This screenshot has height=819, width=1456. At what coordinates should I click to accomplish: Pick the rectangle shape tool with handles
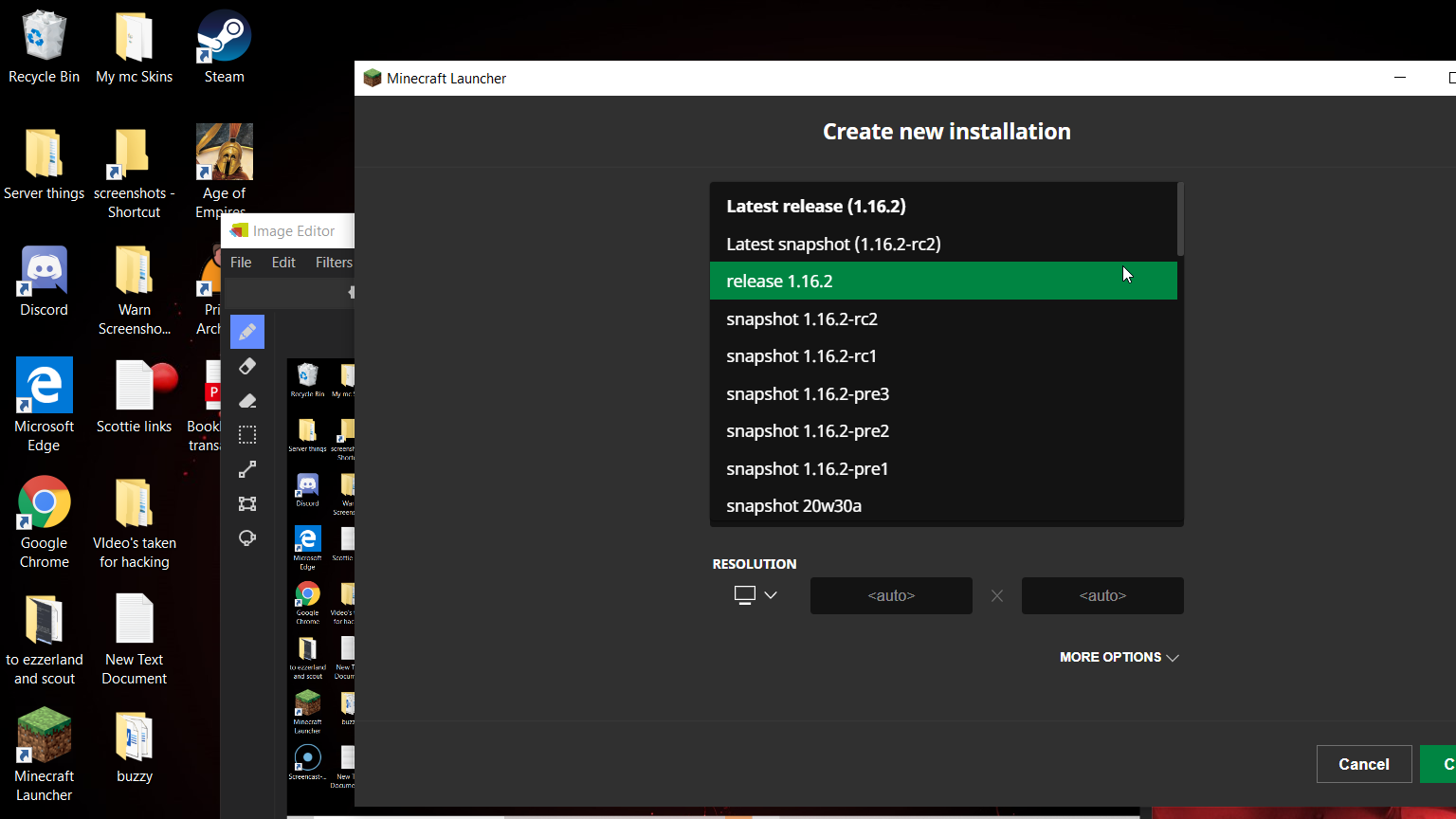coord(247,503)
